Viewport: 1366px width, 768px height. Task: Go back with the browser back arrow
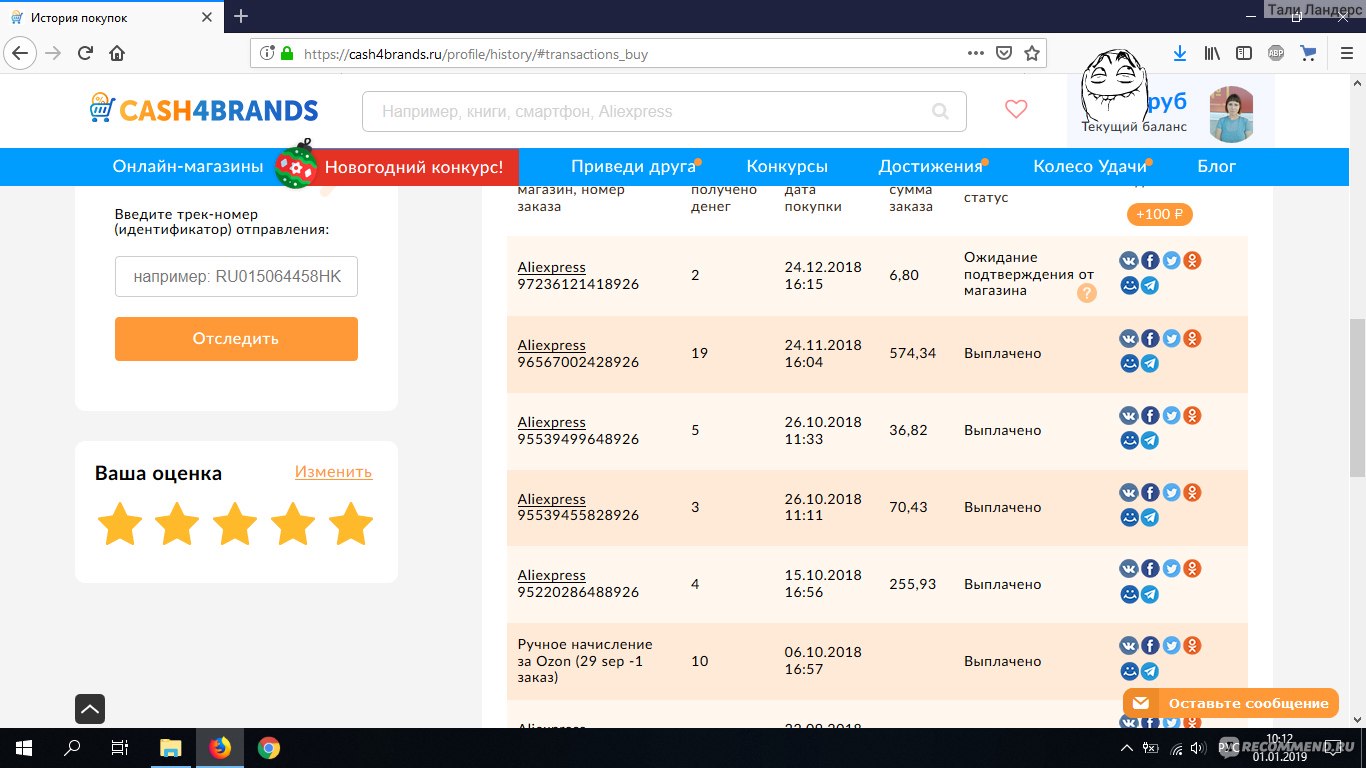pos(22,53)
